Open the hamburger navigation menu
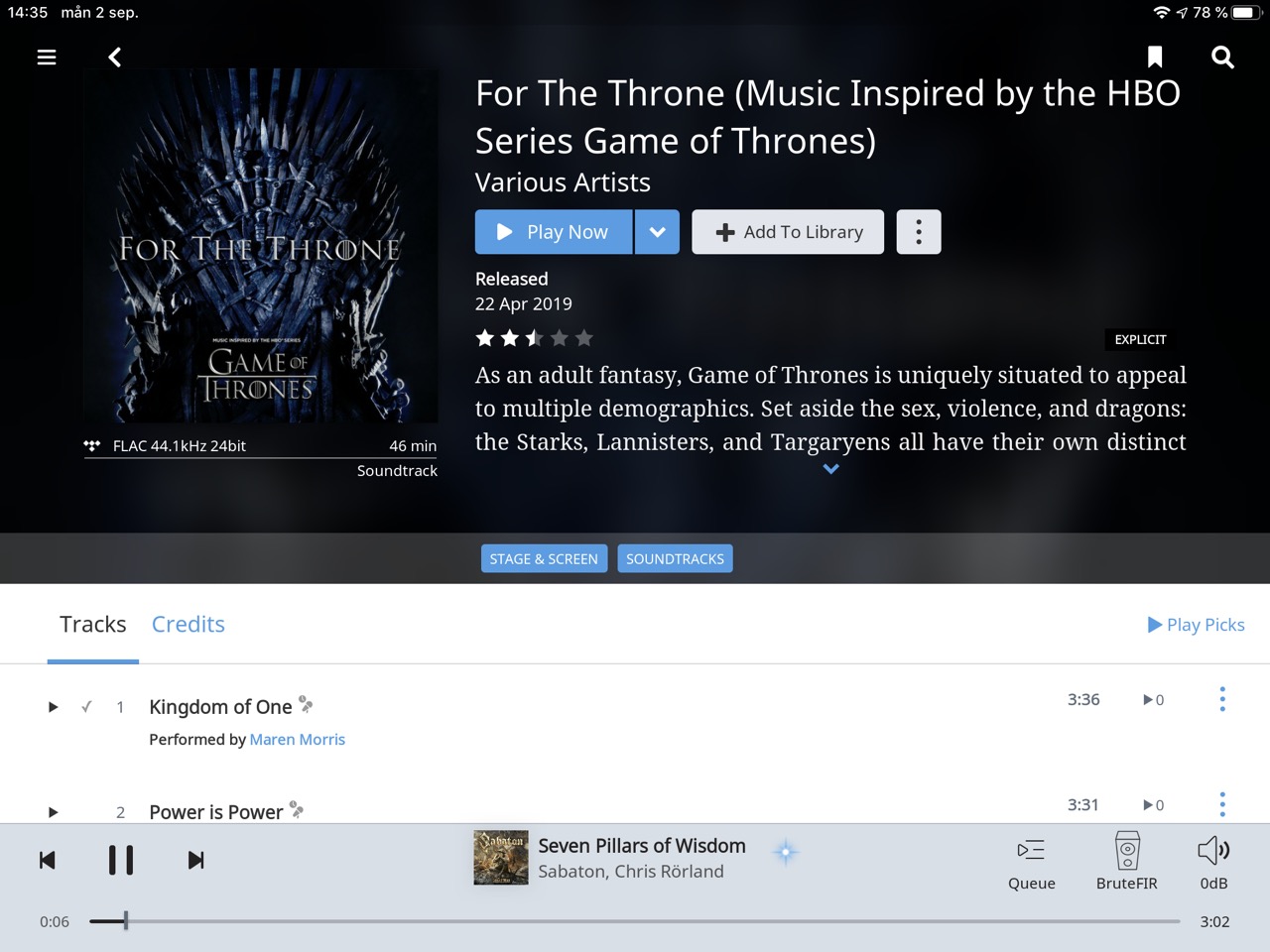 click(x=47, y=58)
